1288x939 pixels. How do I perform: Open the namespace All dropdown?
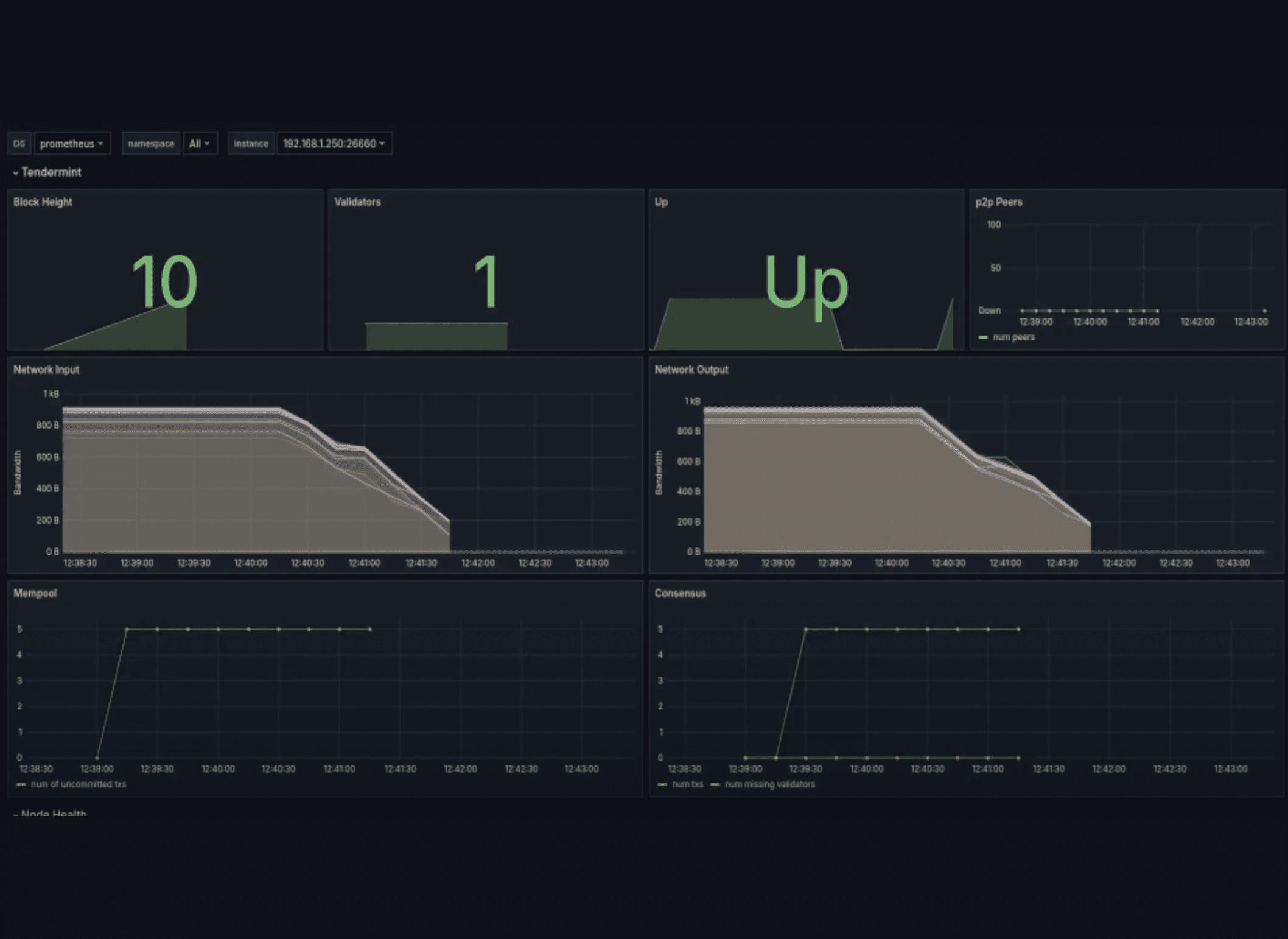click(200, 144)
